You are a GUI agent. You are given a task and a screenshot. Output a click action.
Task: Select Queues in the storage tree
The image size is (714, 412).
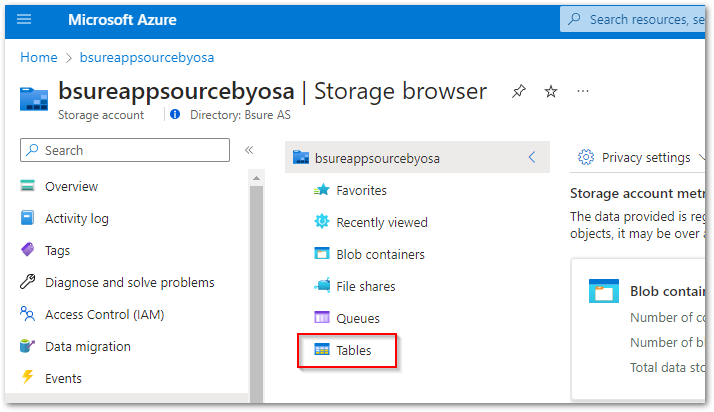[358, 318]
